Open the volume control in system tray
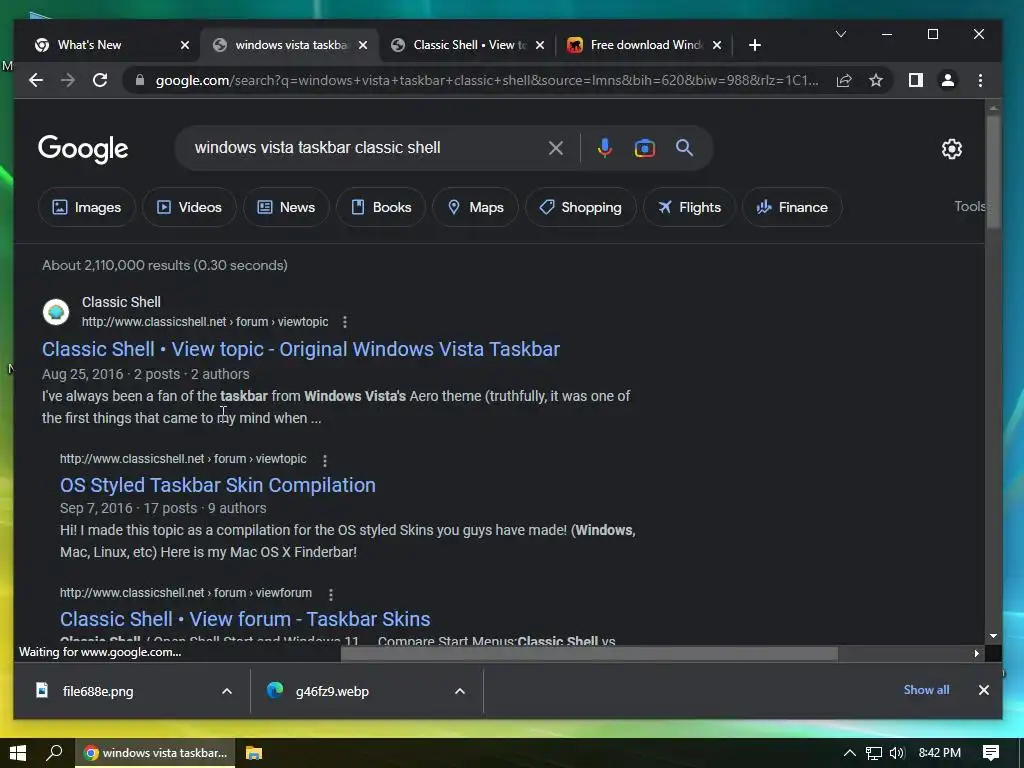 [897, 753]
